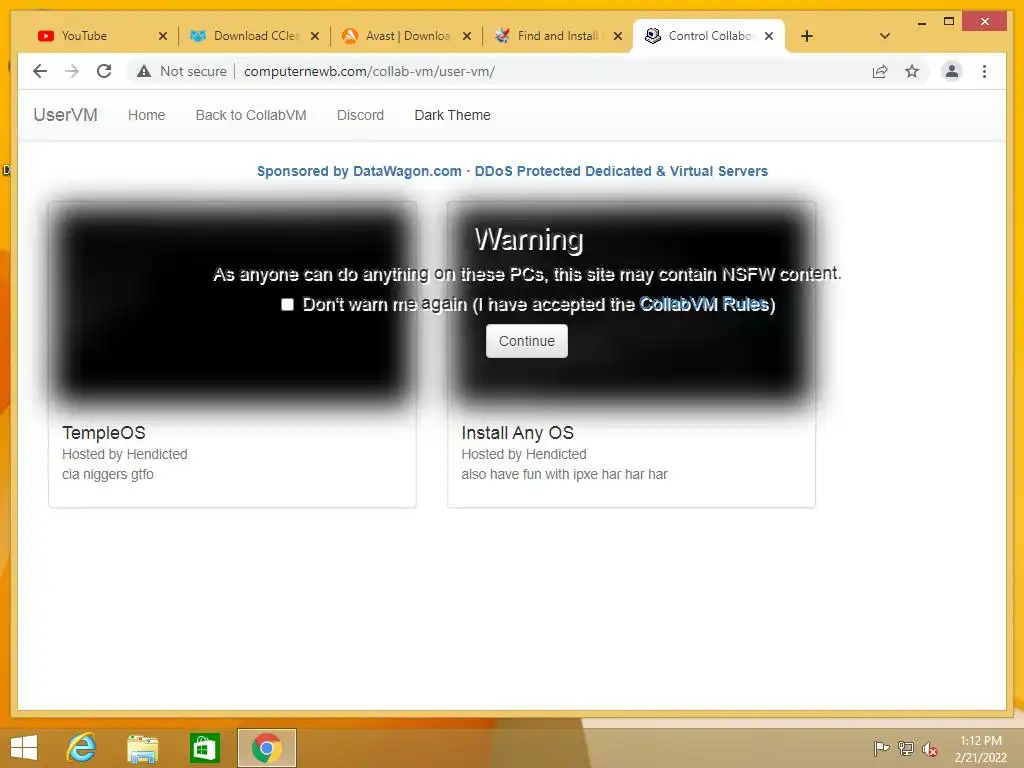Click 'Hosted by Hendicted' under TempleOS
Image resolution: width=1024 pixels, height=768 pixels.
[x=125, y=454]
